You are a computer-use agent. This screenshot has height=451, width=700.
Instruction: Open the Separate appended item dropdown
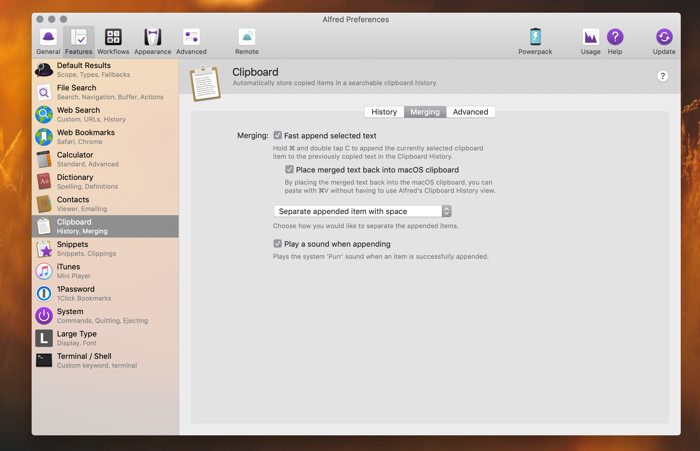(362, 211)
